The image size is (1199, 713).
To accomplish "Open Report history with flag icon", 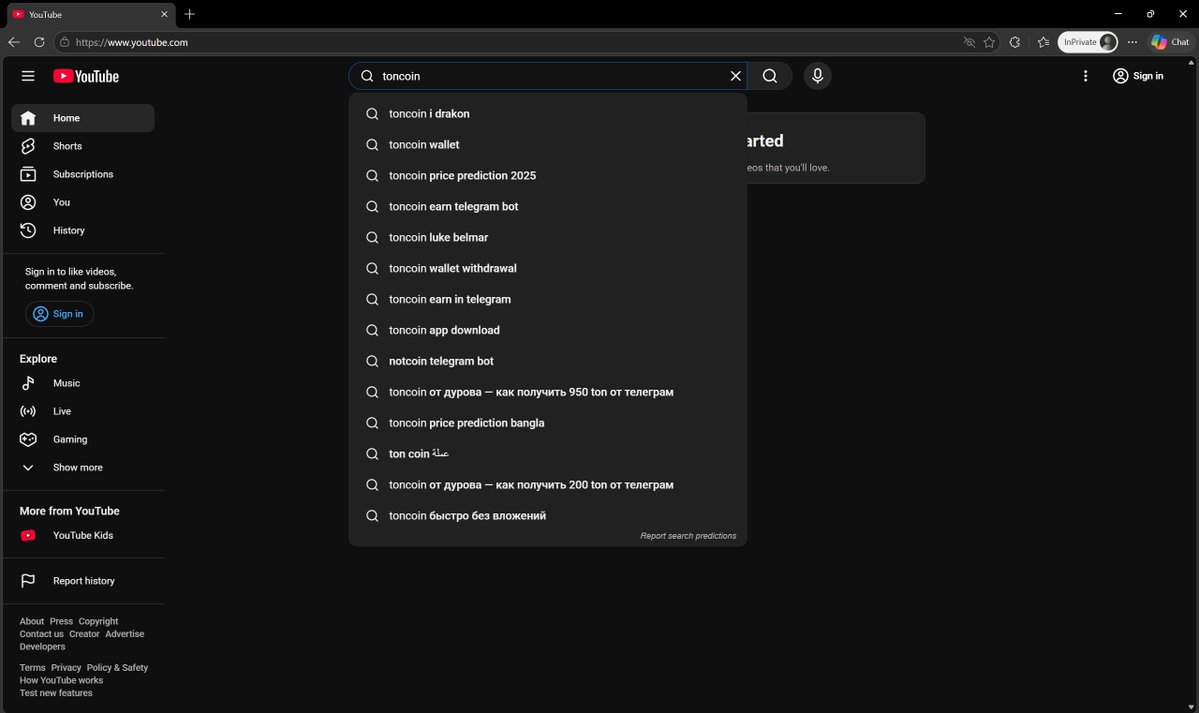I will point(83,581).
